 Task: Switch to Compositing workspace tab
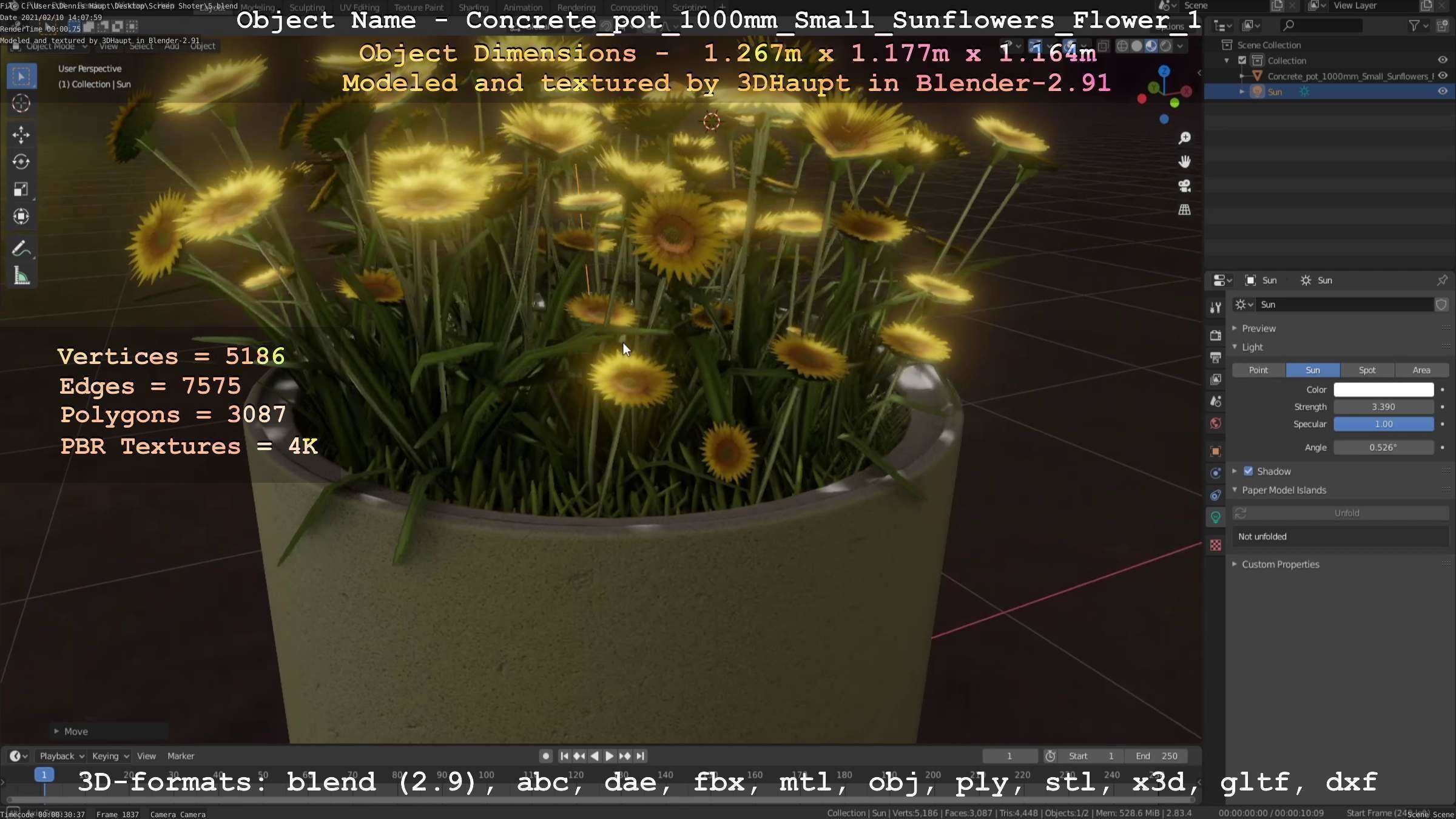[x=633, y=7]
